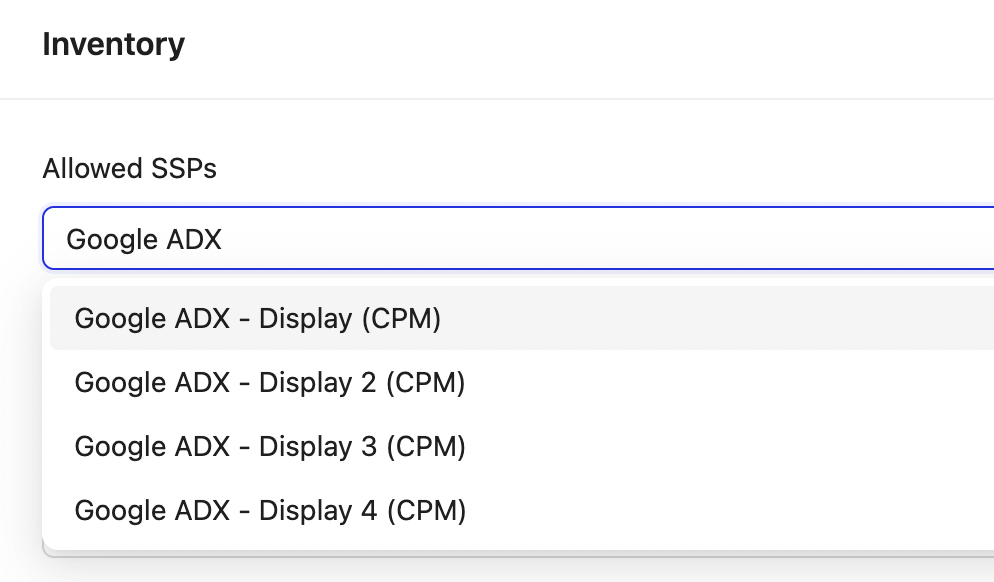
Task: Choose Google ADX - Display 2 (CPM)
Action: tap(270, 382)
